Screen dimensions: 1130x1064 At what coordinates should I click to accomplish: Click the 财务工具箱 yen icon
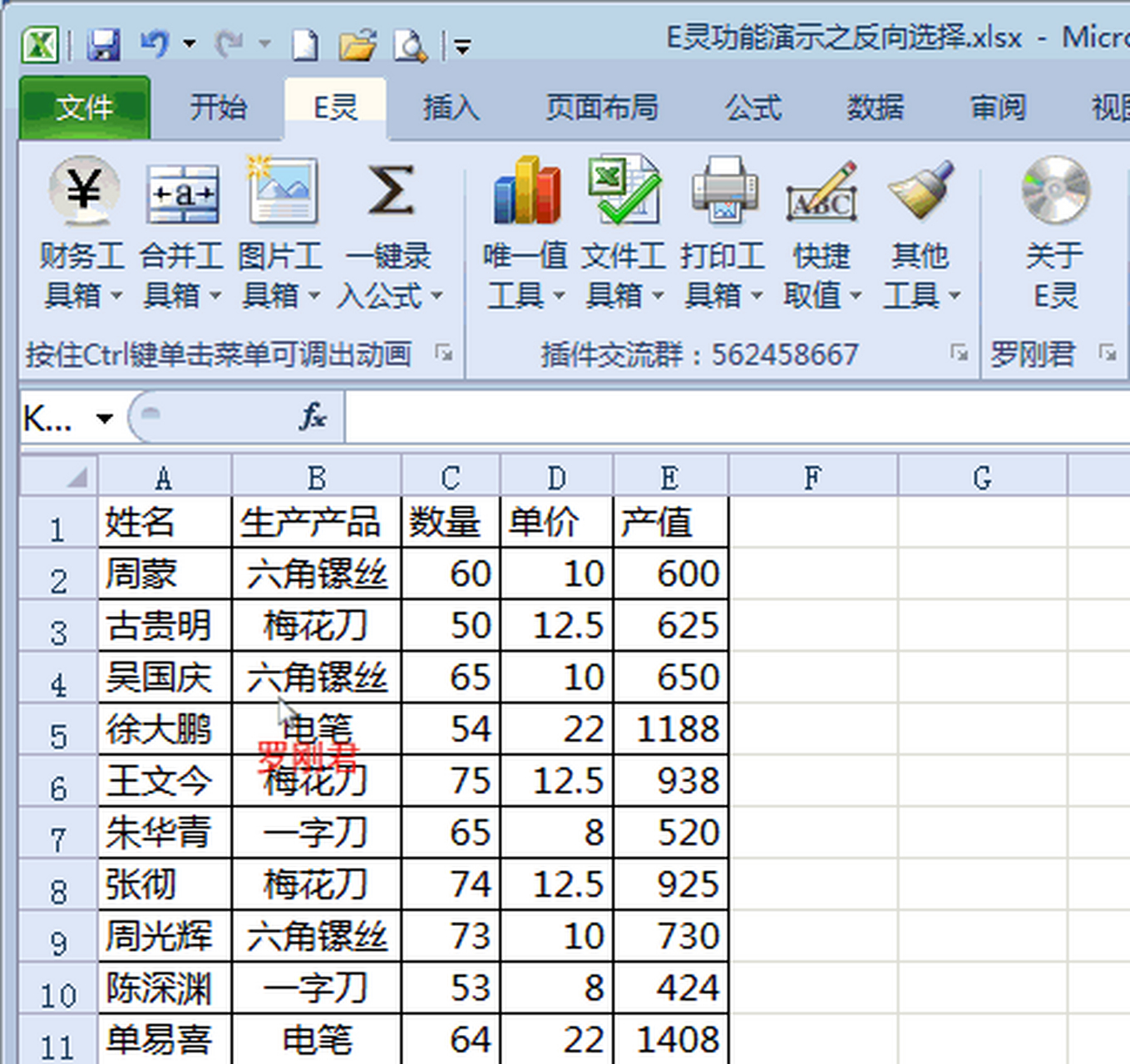click(x=83, y=191)
